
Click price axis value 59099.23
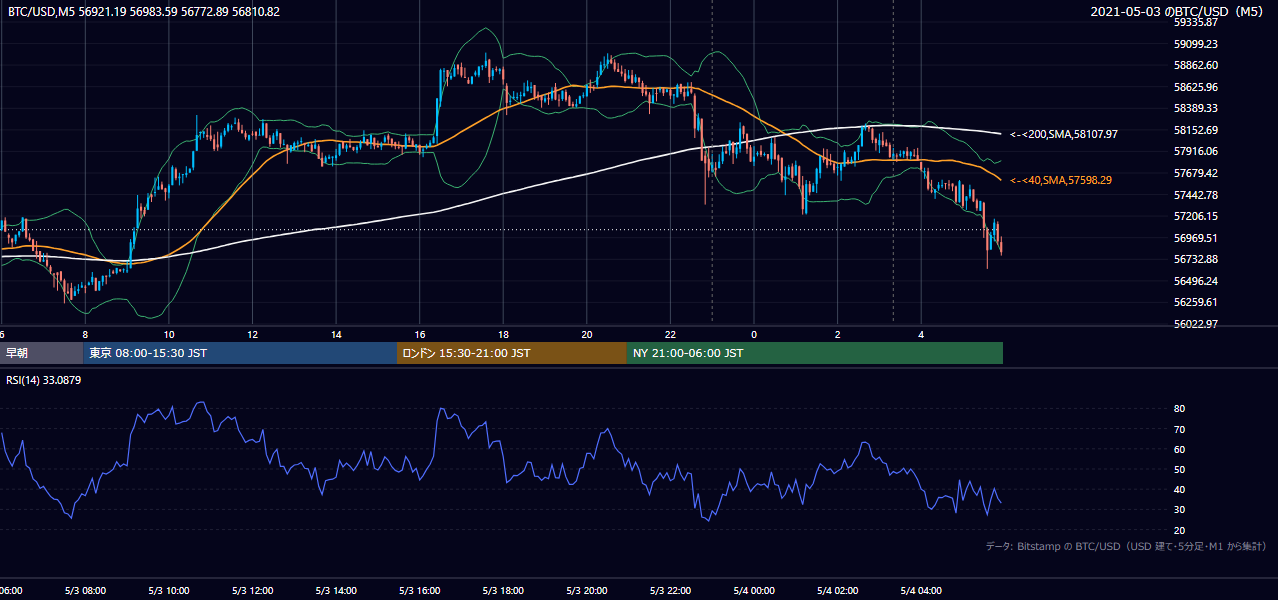tap(1196, 44)
